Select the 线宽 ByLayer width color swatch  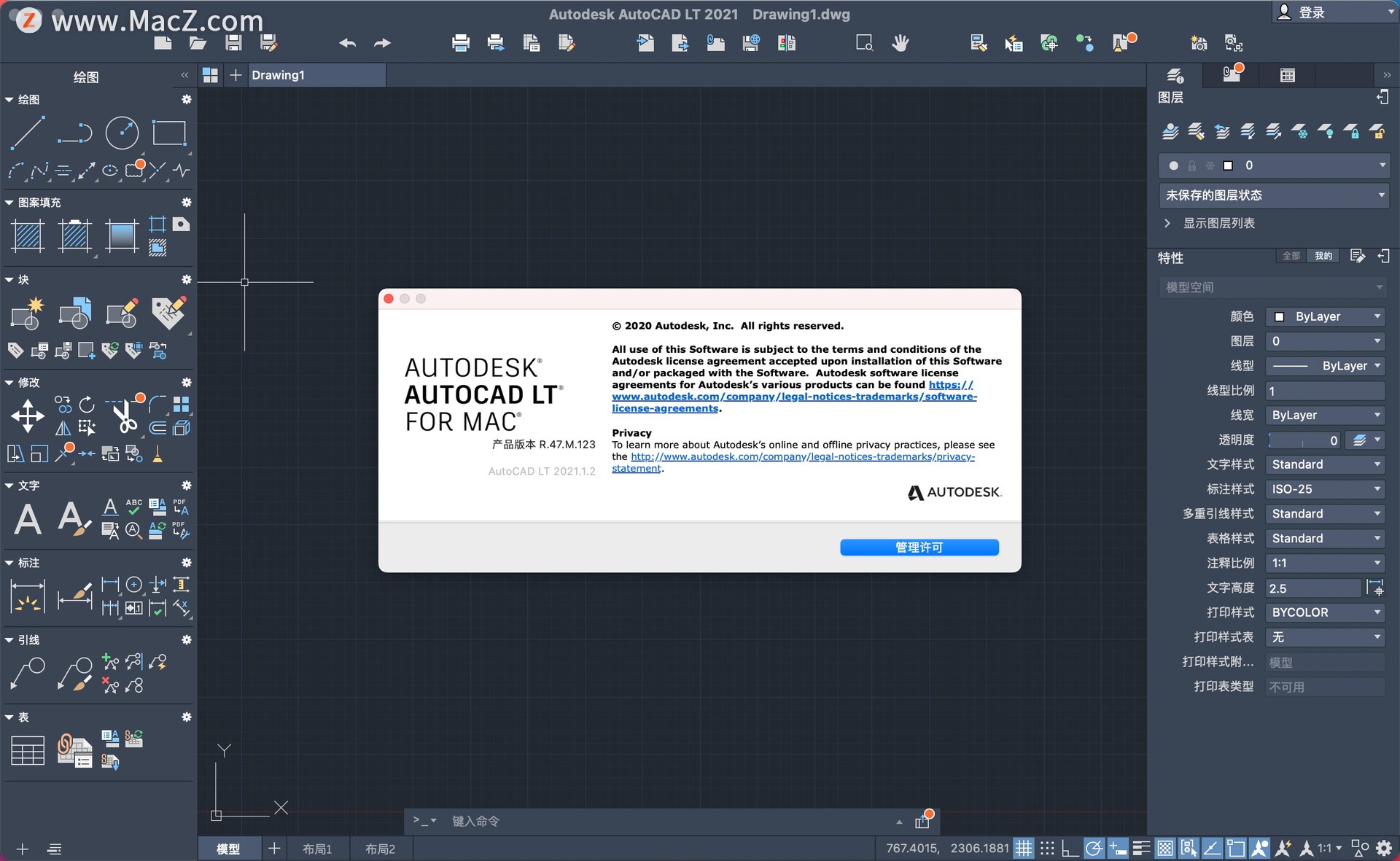1320,414
